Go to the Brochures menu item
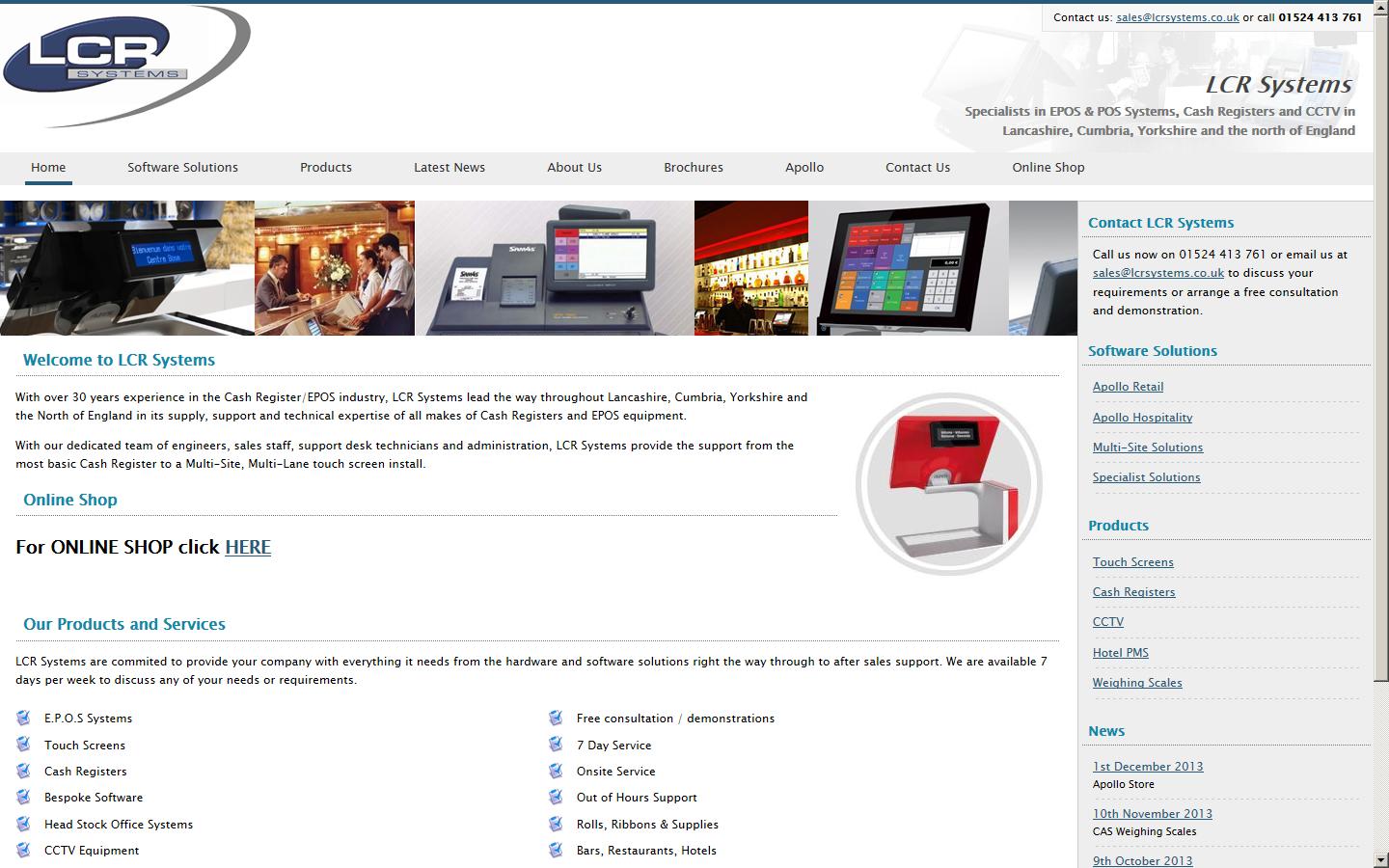This screenshot has width=1389, height=868. click(x=693, y=168)
